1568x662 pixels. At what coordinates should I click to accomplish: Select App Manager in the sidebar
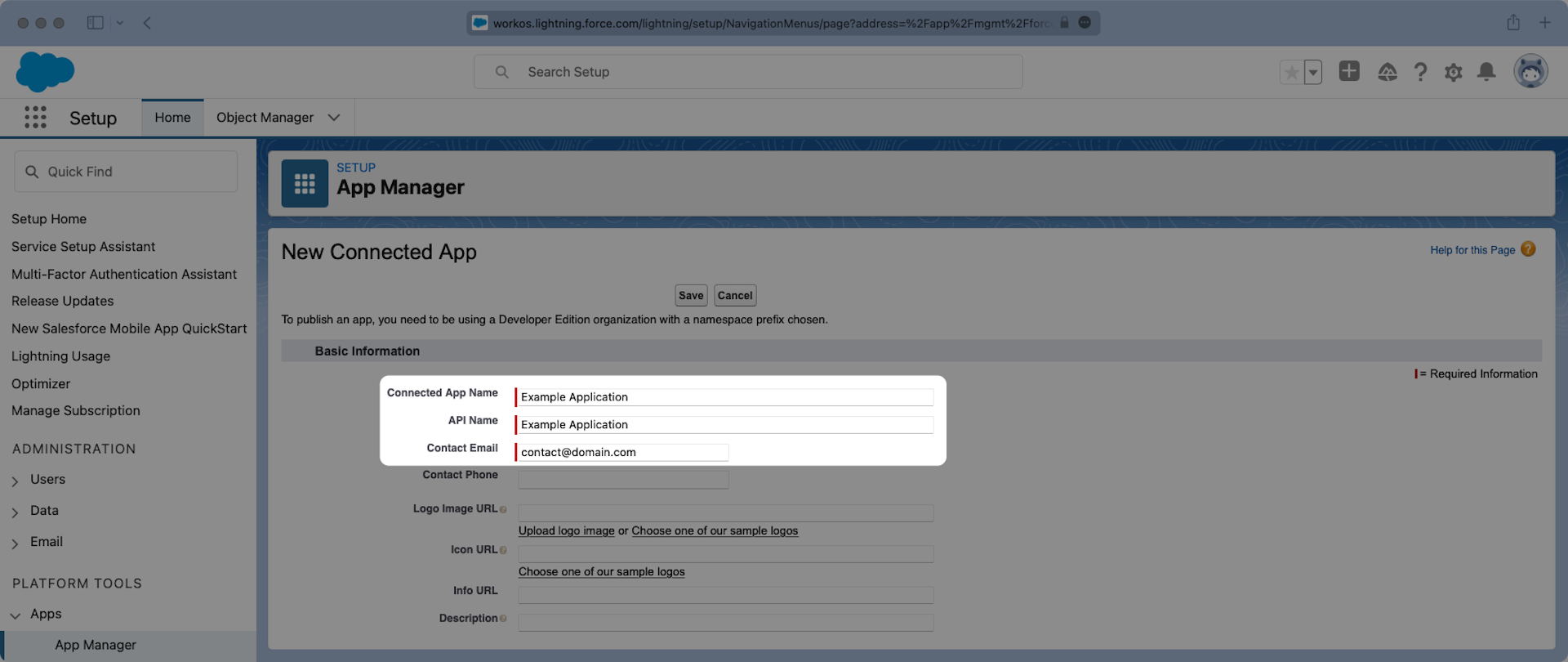tap(96, 645)
